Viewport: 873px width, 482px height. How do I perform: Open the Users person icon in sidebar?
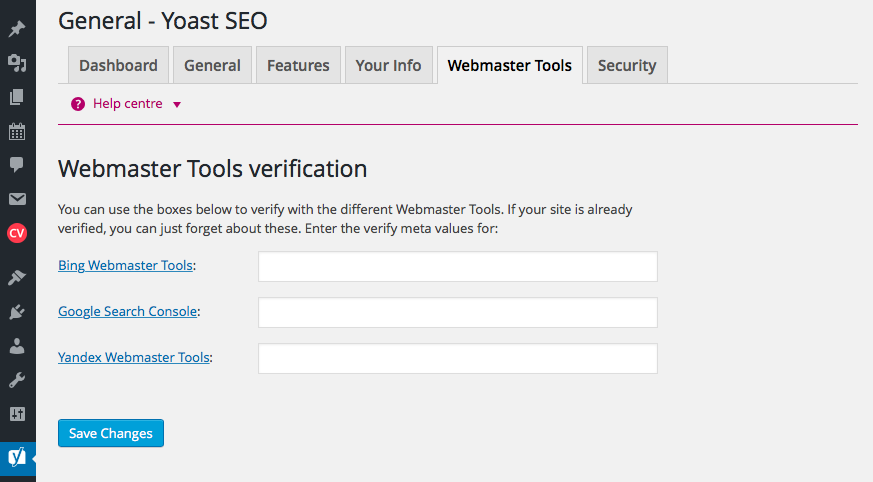click(x=17, y=346)
